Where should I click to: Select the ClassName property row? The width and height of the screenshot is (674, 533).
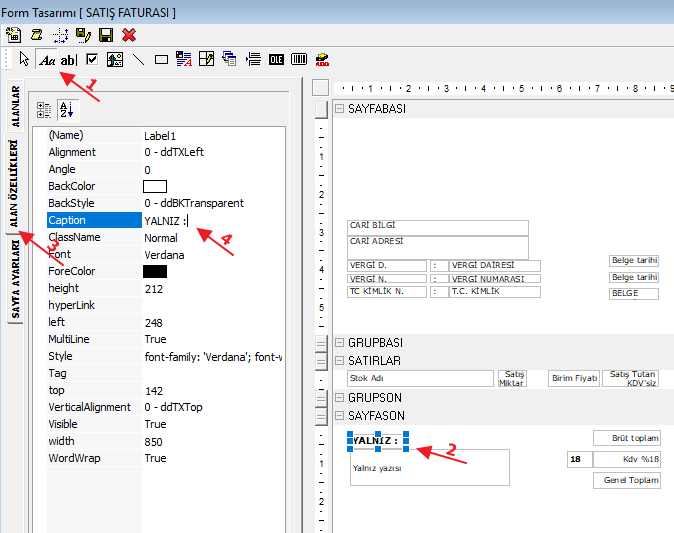(x=165, y=237)
